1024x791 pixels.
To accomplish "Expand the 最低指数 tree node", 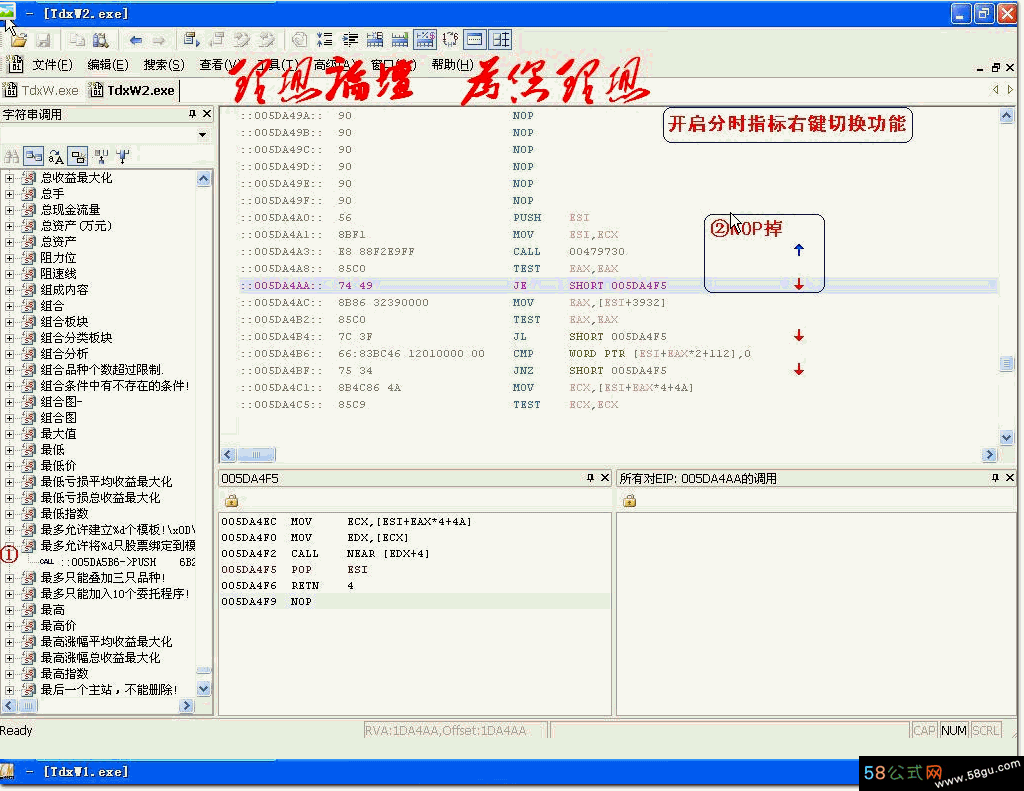I will pyautogui.click(x=9, y=514).
